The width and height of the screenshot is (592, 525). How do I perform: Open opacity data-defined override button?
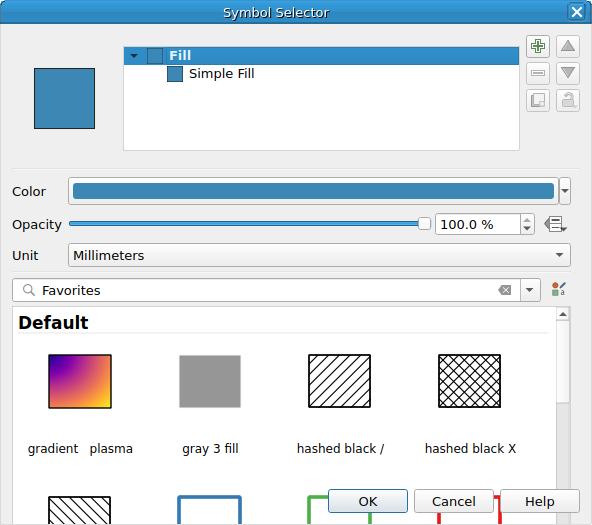[x=555, y=224]
